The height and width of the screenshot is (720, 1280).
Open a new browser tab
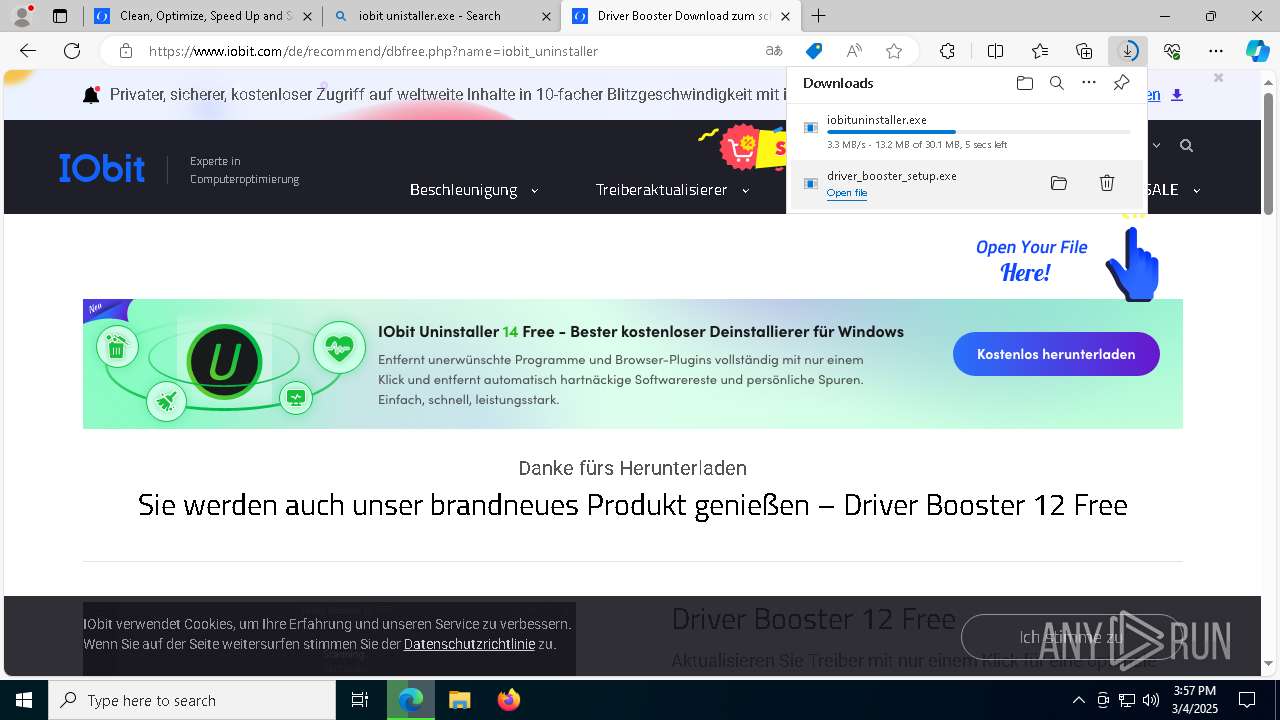click(819, 16)
